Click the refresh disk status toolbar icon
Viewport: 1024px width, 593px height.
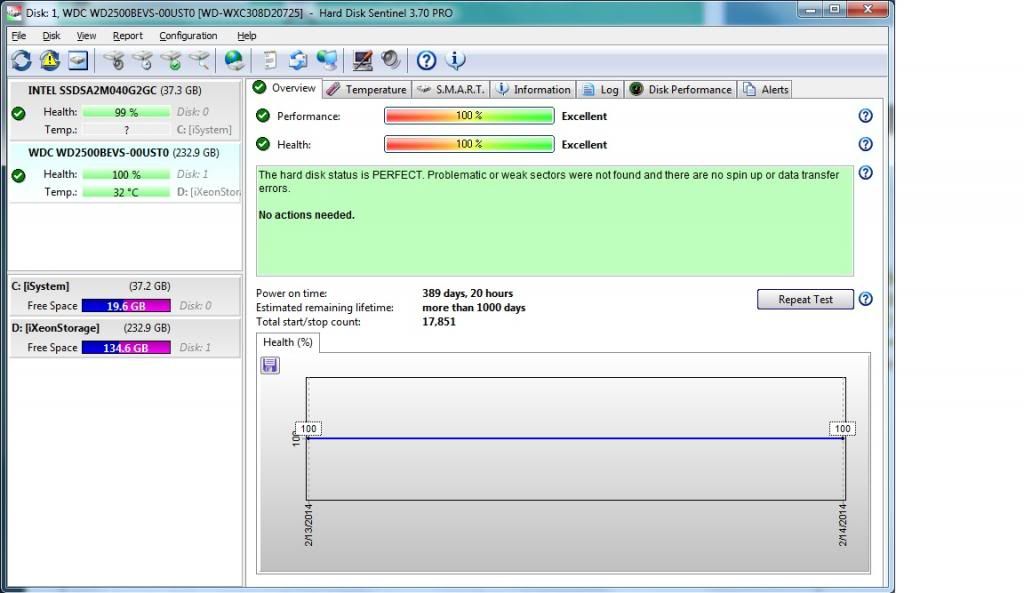tap(21, 61)
